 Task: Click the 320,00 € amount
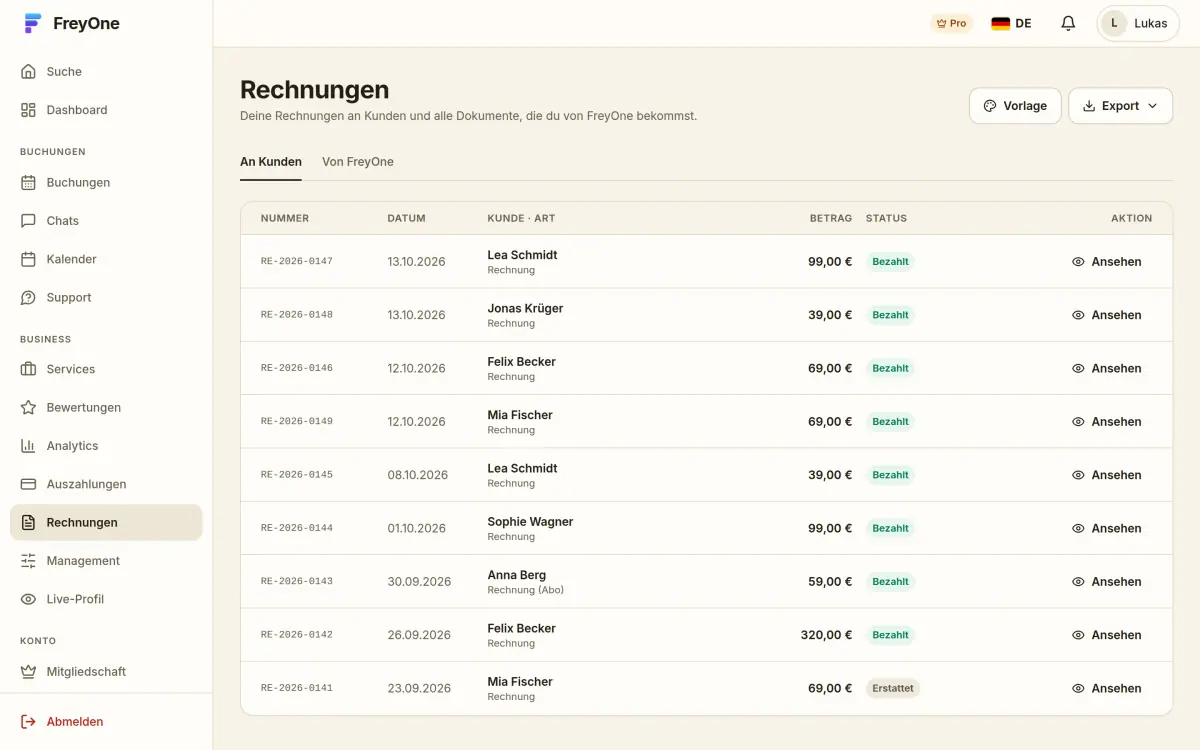(826, 635)
